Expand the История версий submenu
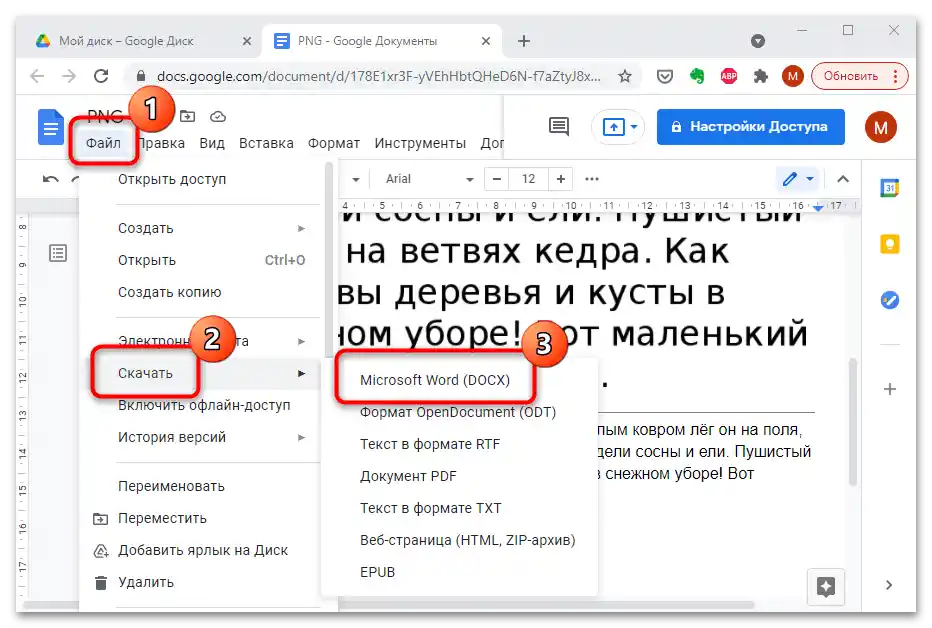 [x=211, y=437]
